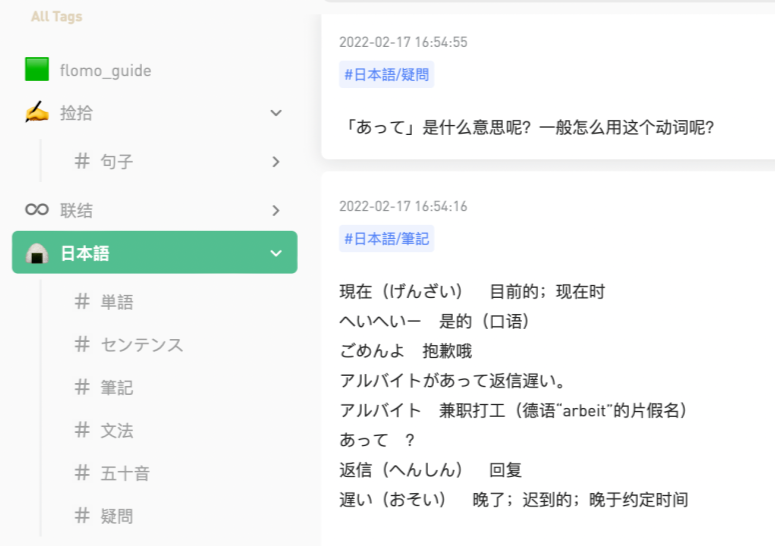
Task: Click the 2022-02-17 16:54:16 timestamp
Action: point(403,206)
